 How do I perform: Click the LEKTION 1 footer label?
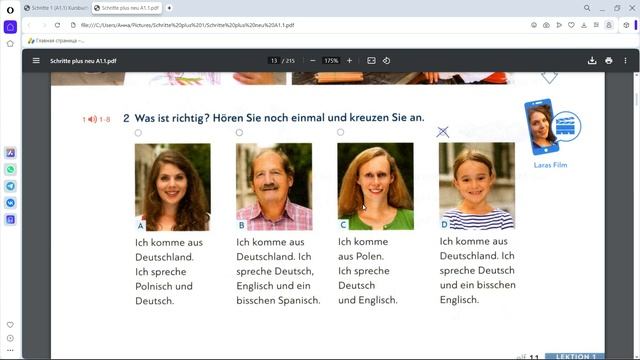[575, 356]
